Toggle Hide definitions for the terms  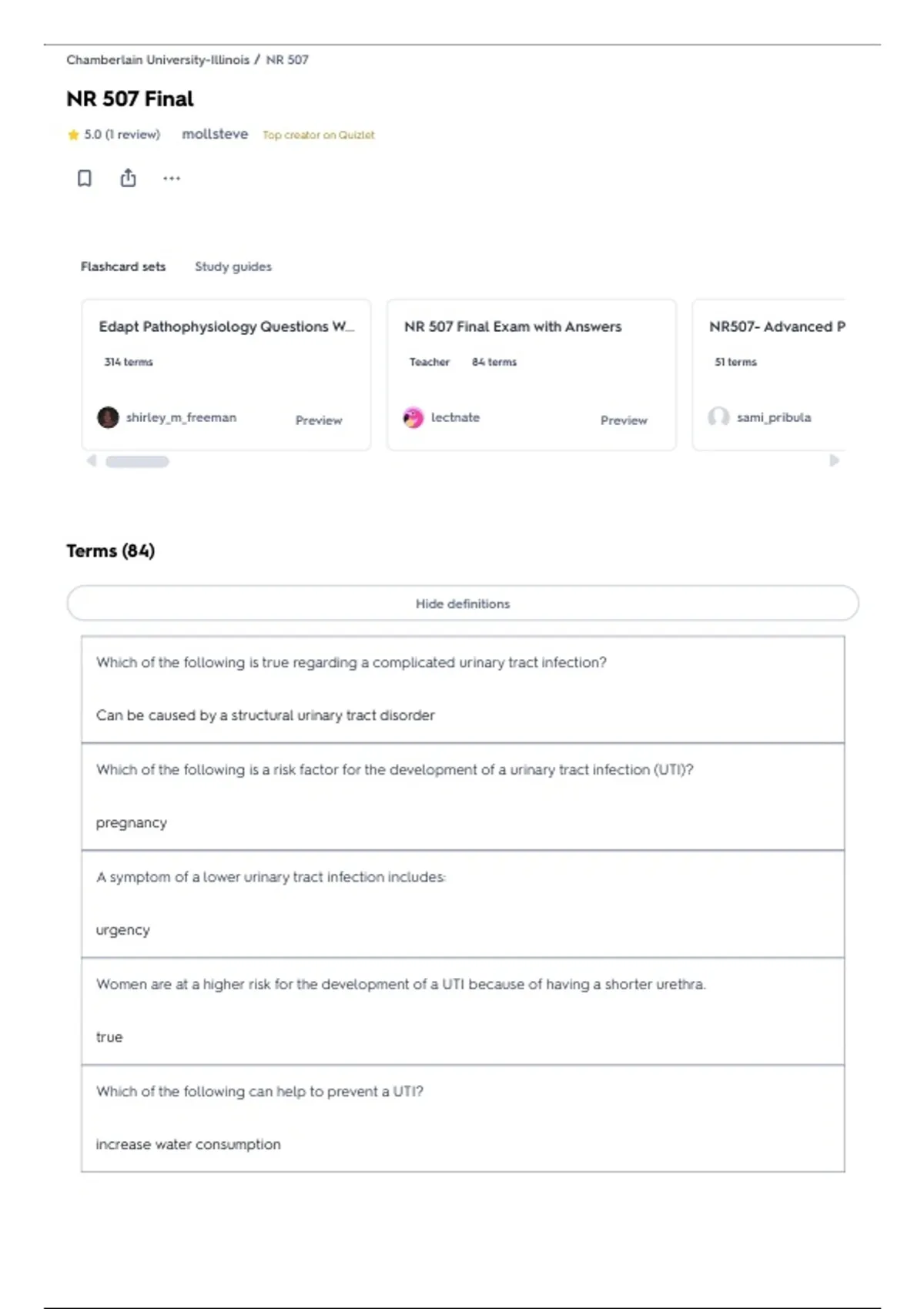pyautogui.click(x=463, y=604)
